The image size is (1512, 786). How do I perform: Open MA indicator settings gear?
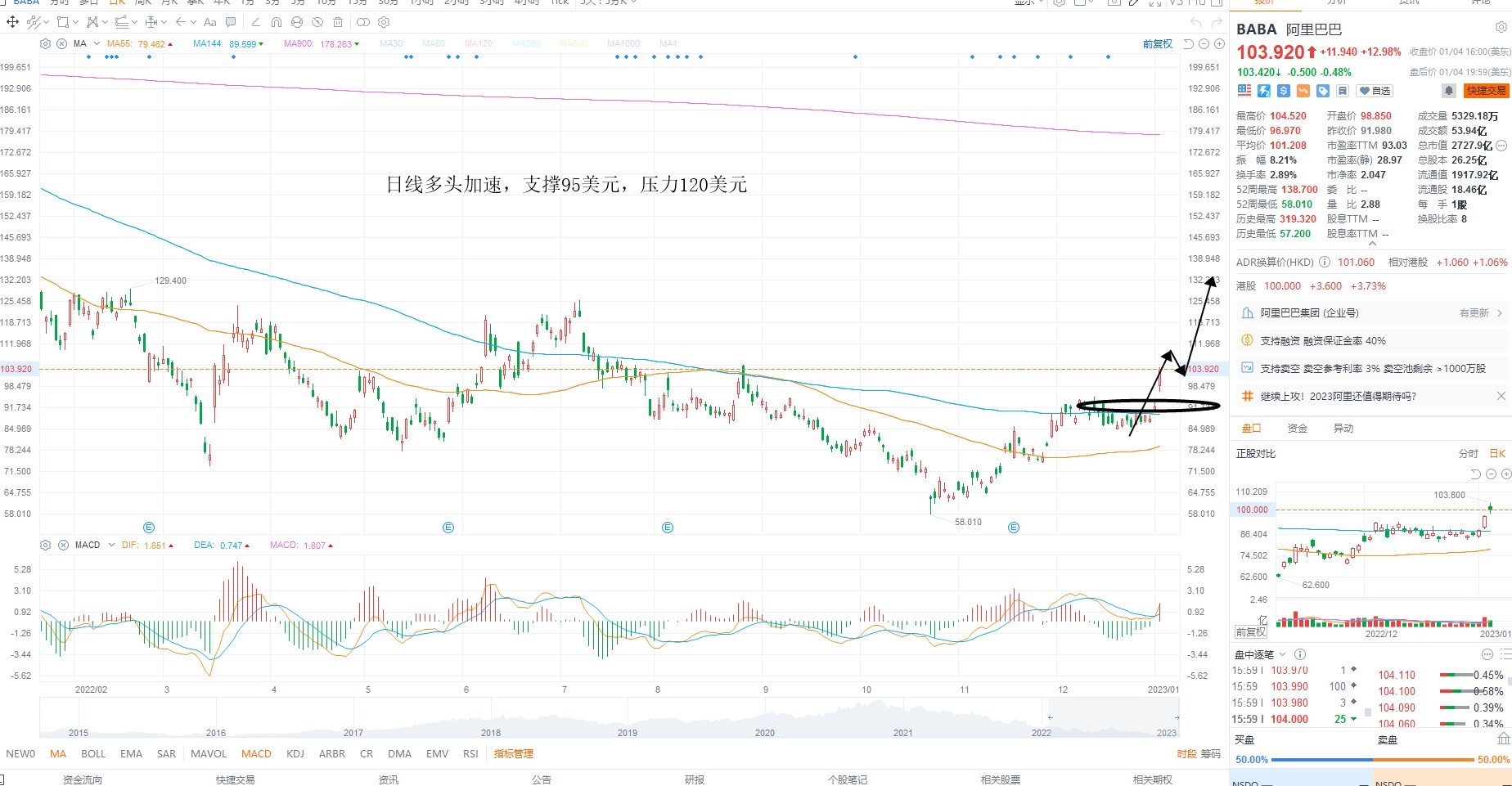click(x=46, y=43)
